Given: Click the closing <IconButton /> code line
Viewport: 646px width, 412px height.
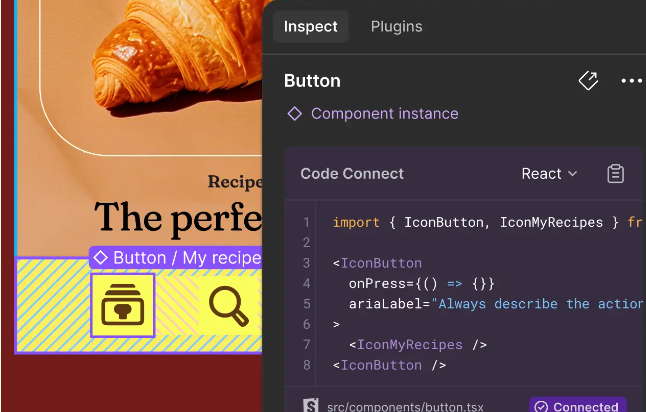Looking at the screenshot, I should pyautogui.click(x=389, y=365).
